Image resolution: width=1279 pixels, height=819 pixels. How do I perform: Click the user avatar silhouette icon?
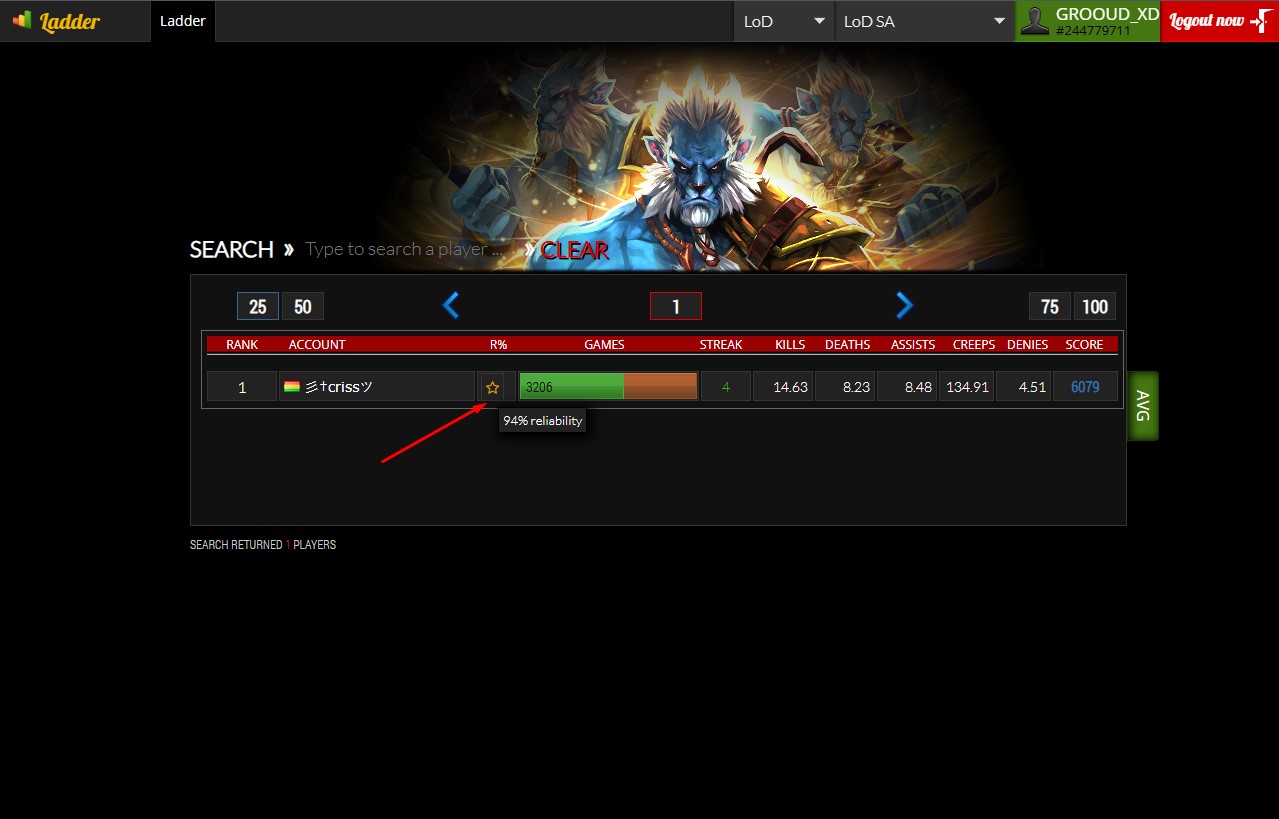pos(1035,21)
